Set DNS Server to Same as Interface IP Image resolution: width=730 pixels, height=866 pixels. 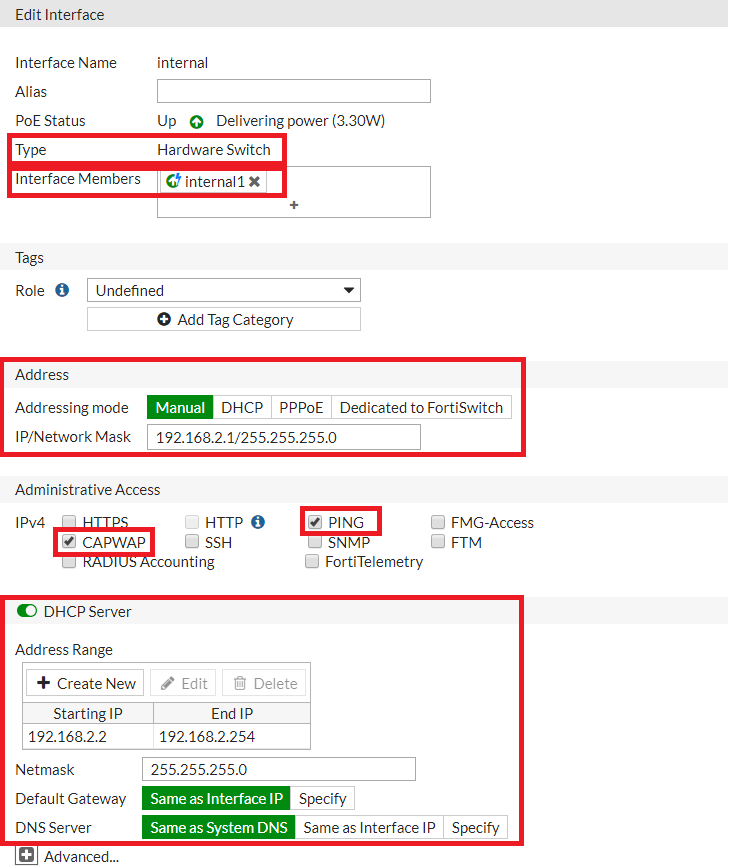369,827
